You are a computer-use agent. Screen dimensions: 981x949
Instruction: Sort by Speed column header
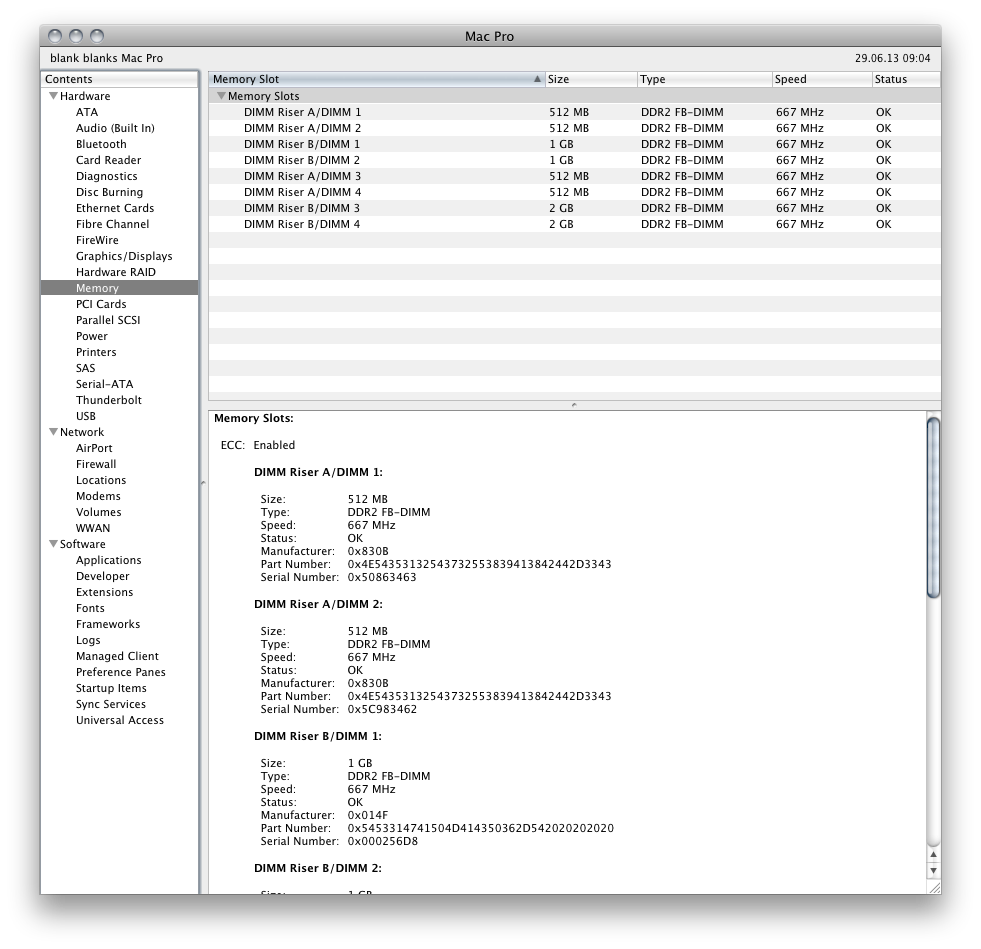(x=822, y=79)
